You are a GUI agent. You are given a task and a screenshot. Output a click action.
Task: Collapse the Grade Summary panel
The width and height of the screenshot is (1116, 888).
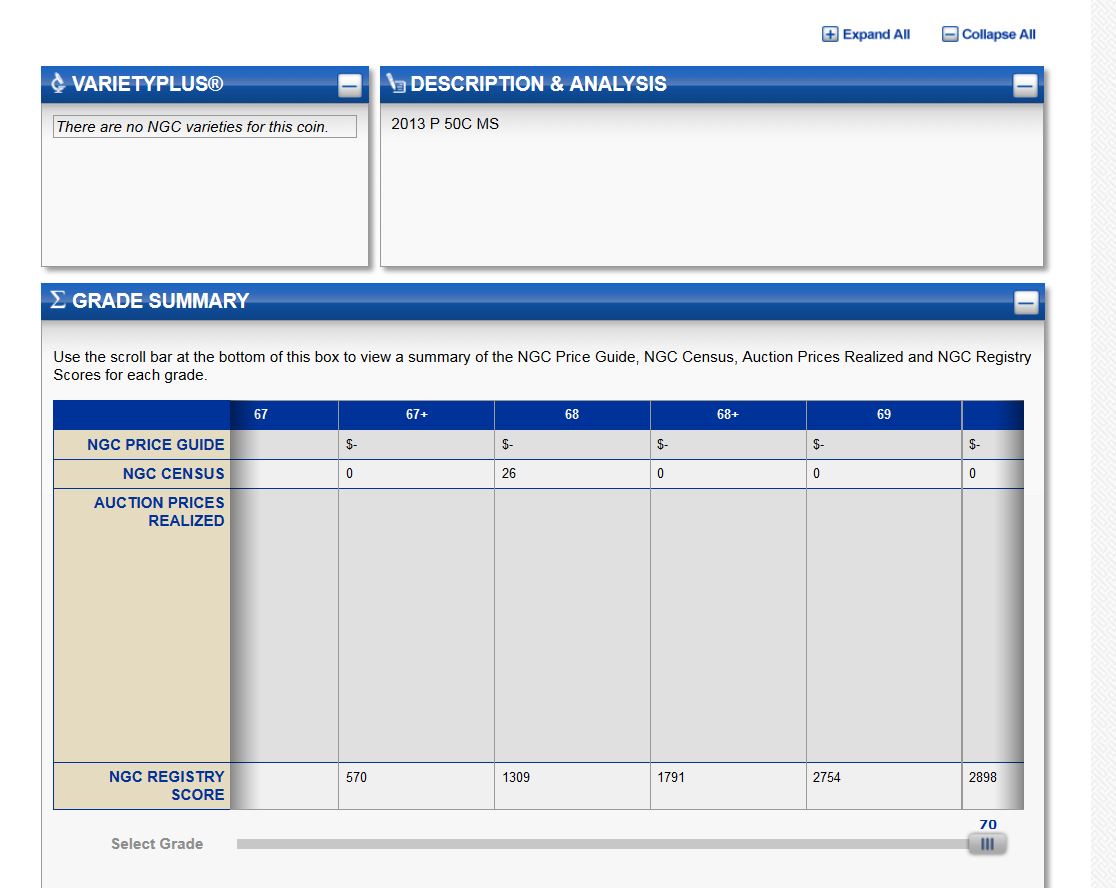pyautogui.click(x=1025, y=303)
